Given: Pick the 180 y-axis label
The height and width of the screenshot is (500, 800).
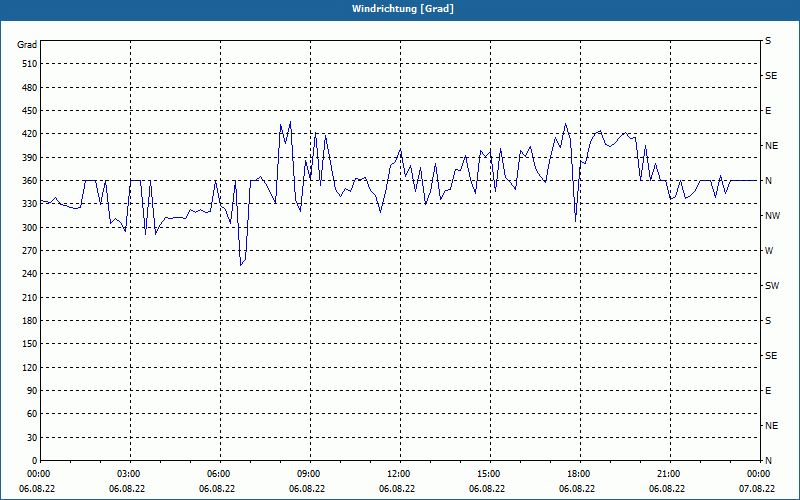Looking at the screenshot, I should click(x=30, y=321).
